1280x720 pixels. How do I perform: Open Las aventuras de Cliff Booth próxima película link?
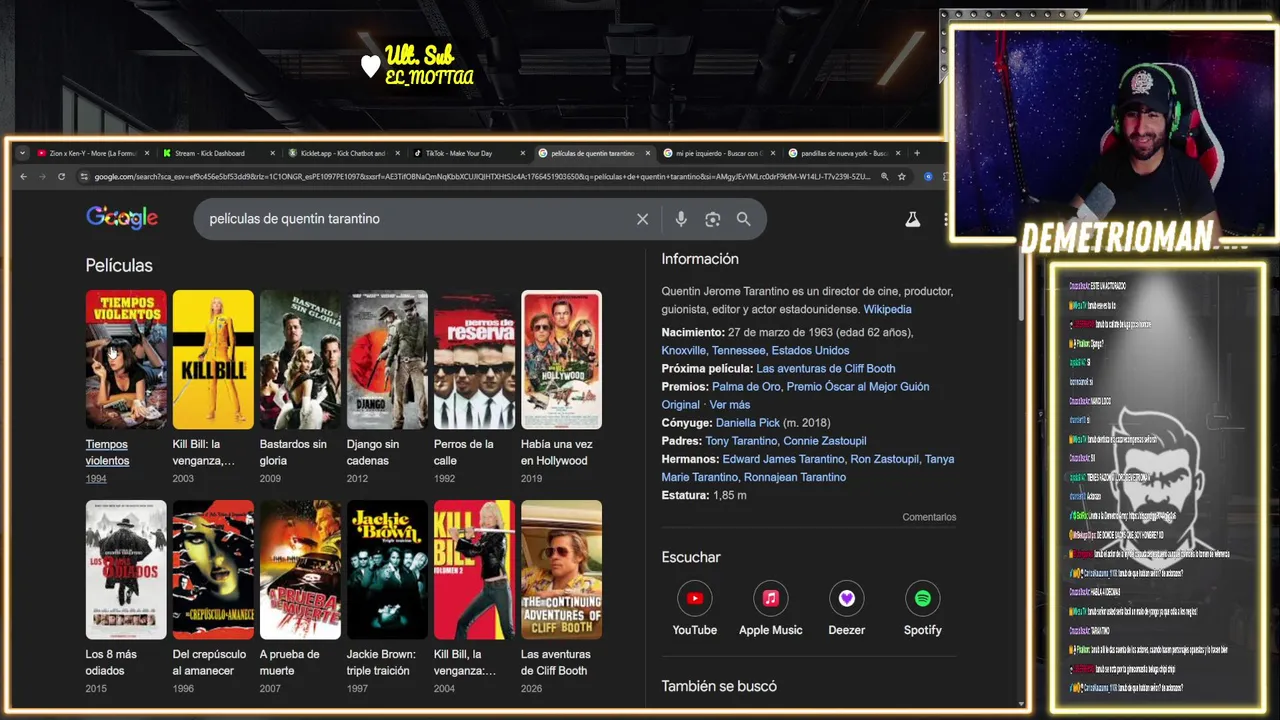(826, 368)
